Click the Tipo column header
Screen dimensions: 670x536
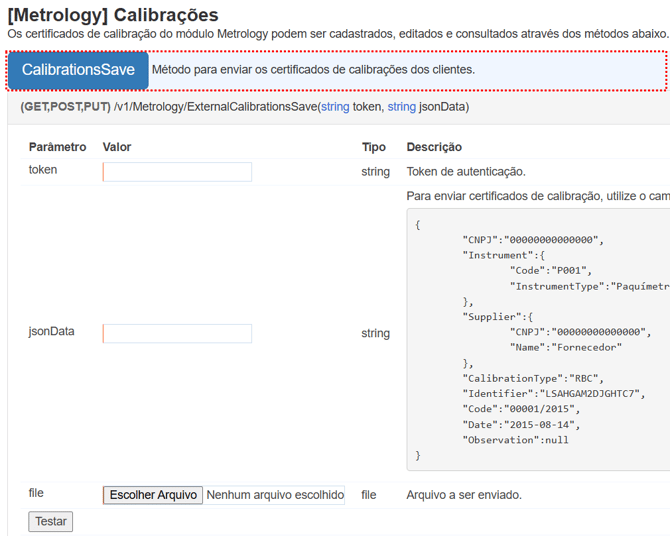coord(373,147)
